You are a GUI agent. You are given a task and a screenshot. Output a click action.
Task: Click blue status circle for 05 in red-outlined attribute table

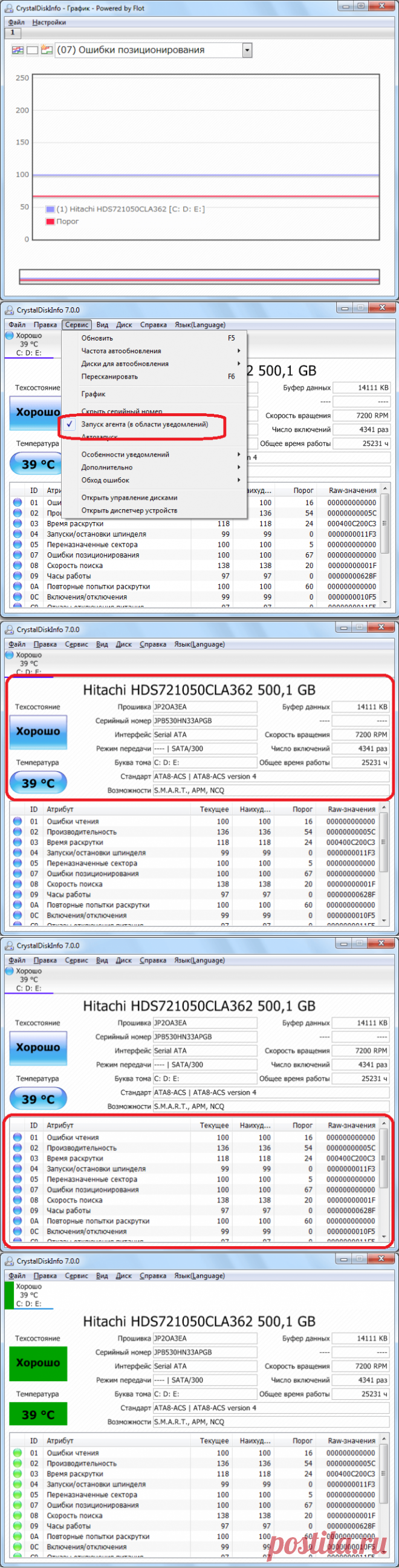[17, 1179]
